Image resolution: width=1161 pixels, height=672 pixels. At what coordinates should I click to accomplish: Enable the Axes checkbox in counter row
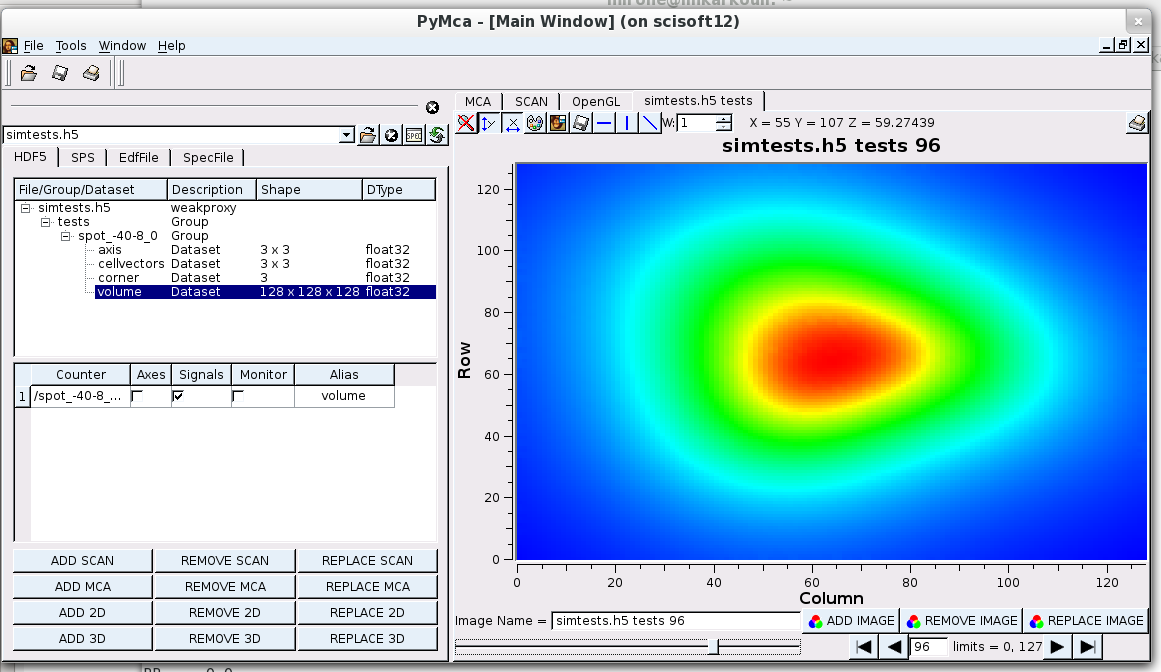coord(137,396)
